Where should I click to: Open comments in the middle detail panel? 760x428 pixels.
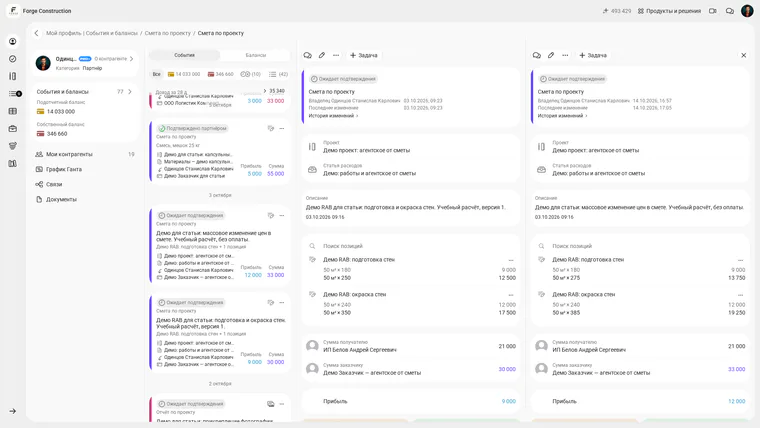click(308, 55)
